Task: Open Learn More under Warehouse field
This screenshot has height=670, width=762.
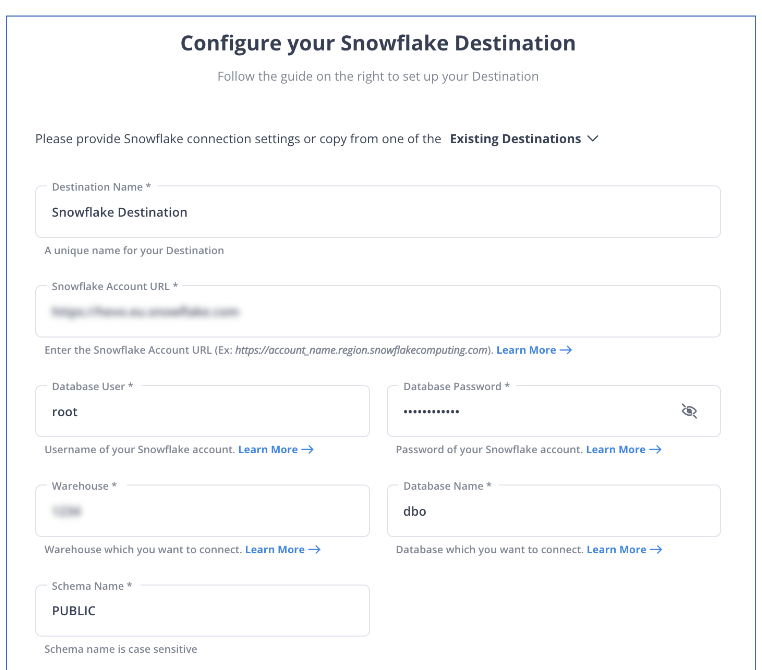Action: click(x=275, y=550)
